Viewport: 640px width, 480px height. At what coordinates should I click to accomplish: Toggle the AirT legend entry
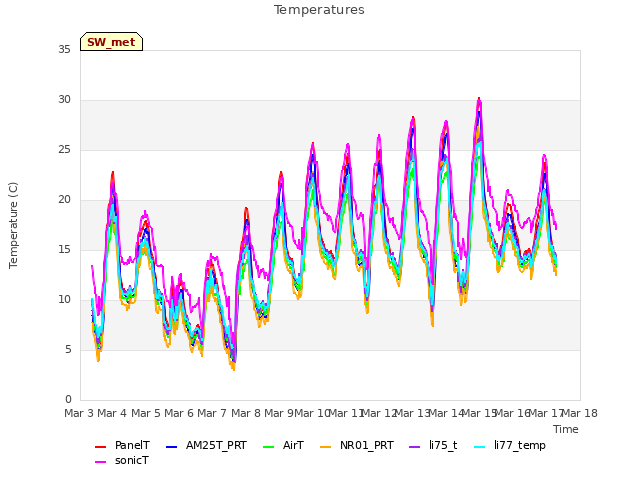click(284, 445)
